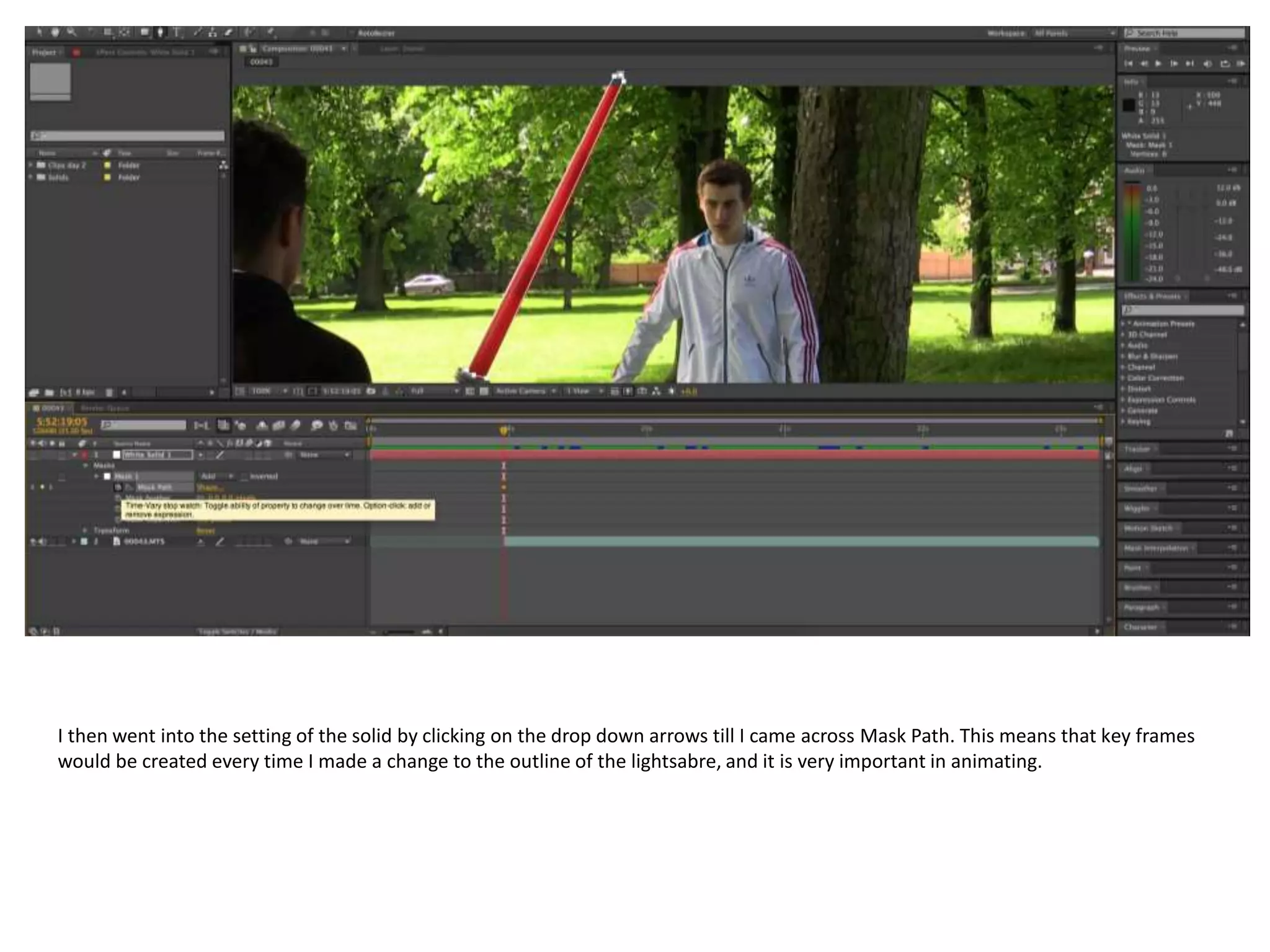
Task: Click the Reset link beside Transform
Action: pos(206,531)
